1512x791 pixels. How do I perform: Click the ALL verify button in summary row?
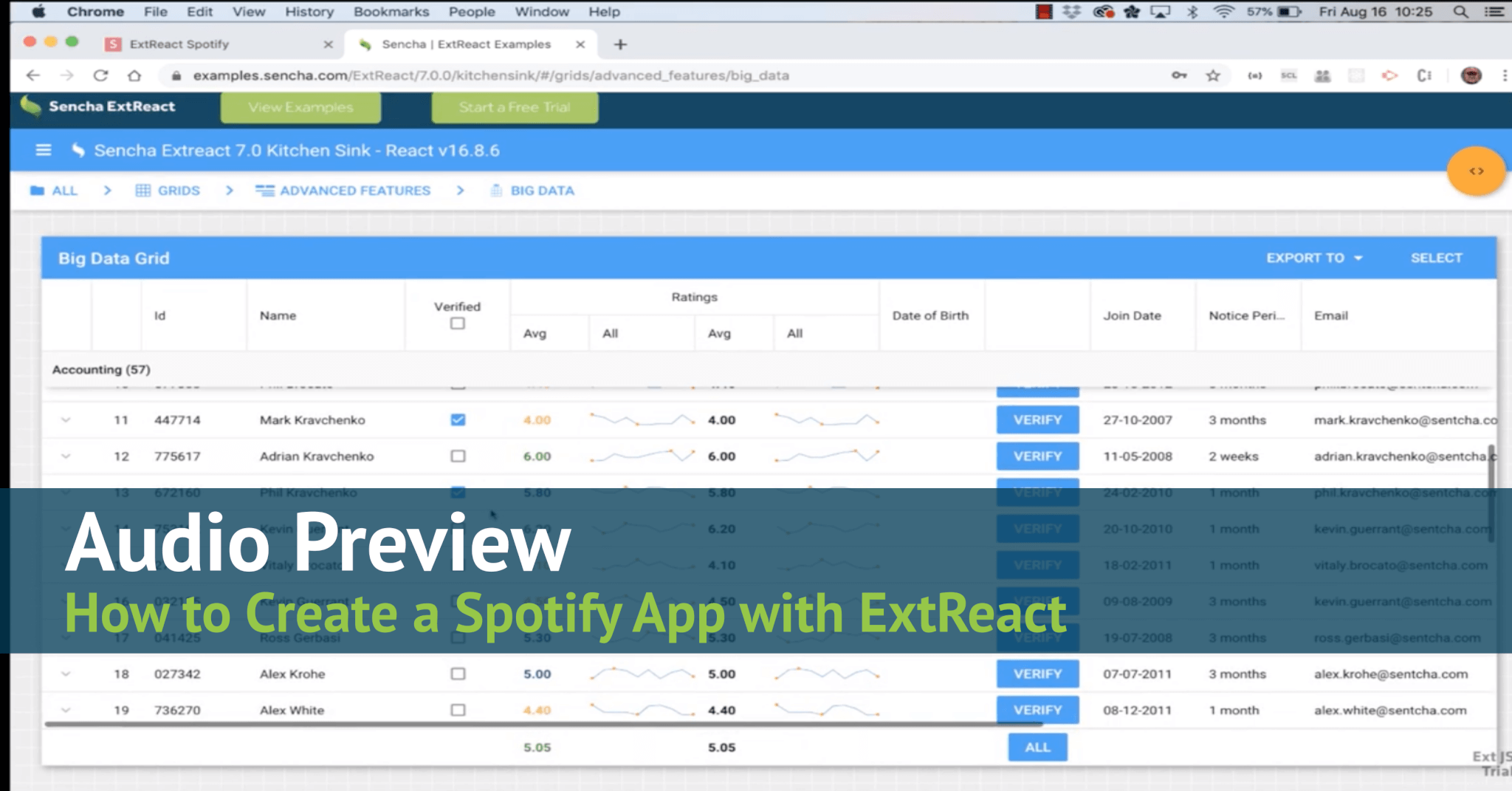(1037, 747)
